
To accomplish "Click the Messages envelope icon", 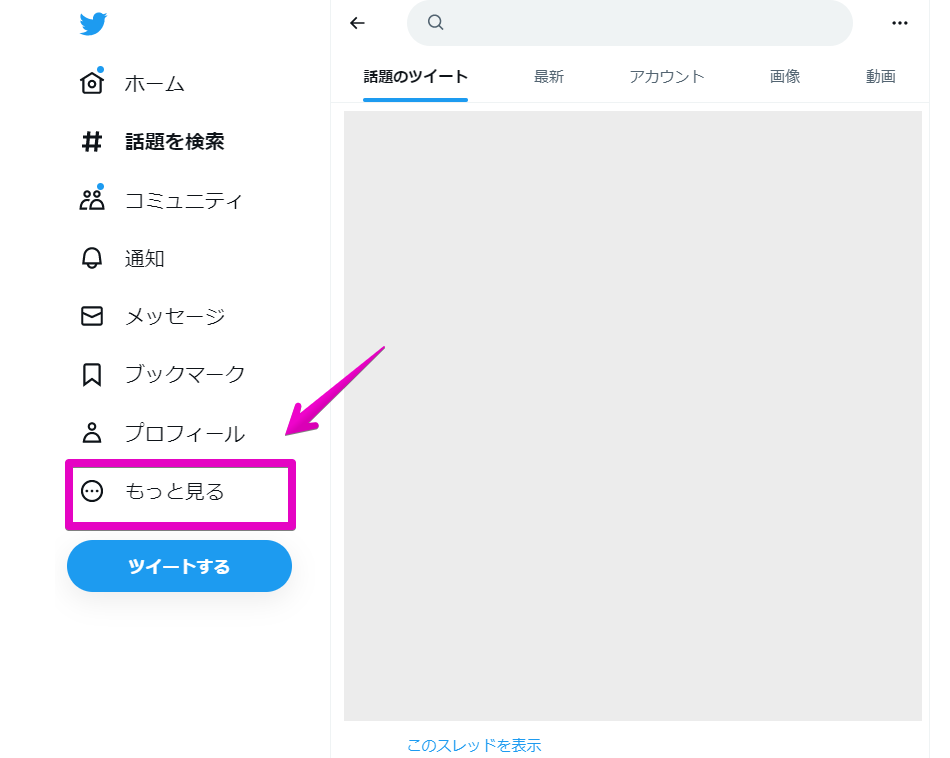I will (91, 316).
